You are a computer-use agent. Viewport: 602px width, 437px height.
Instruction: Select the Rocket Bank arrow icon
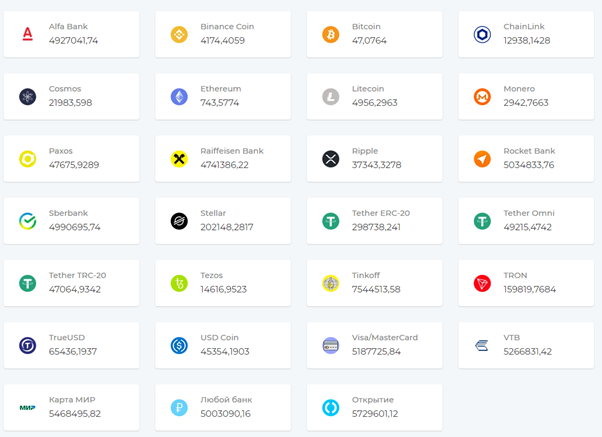click(482, 159)
